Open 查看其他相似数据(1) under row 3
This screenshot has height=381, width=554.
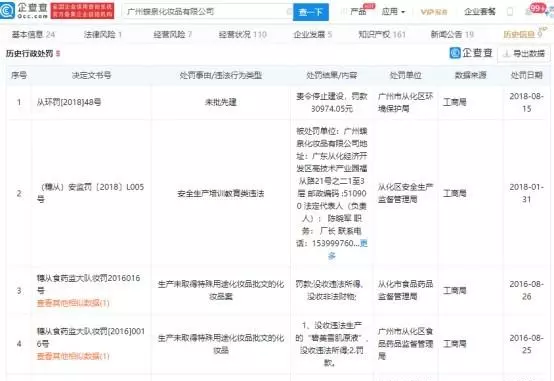[73, 303]
